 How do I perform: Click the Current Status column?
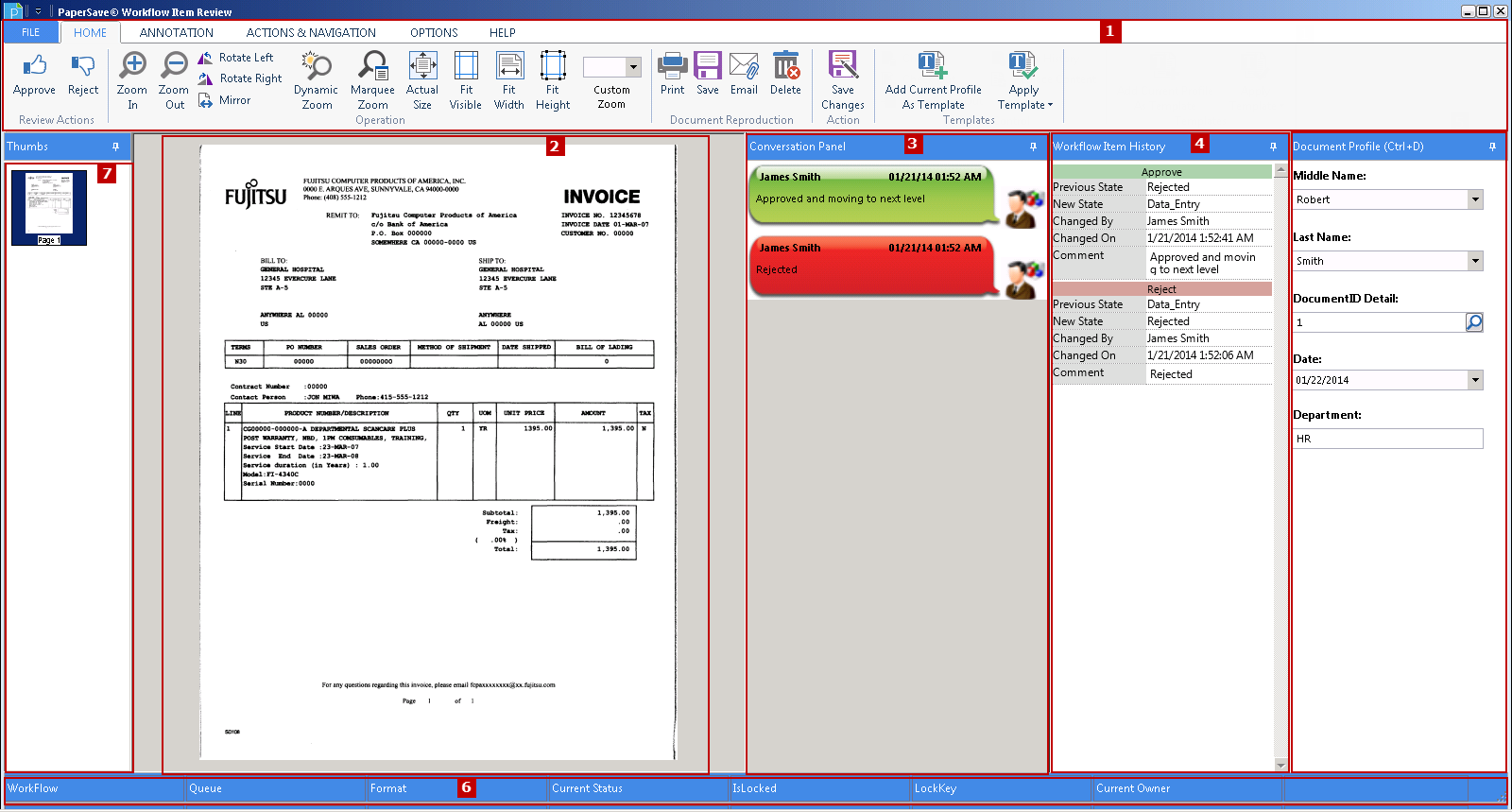[x=638, y=788]
